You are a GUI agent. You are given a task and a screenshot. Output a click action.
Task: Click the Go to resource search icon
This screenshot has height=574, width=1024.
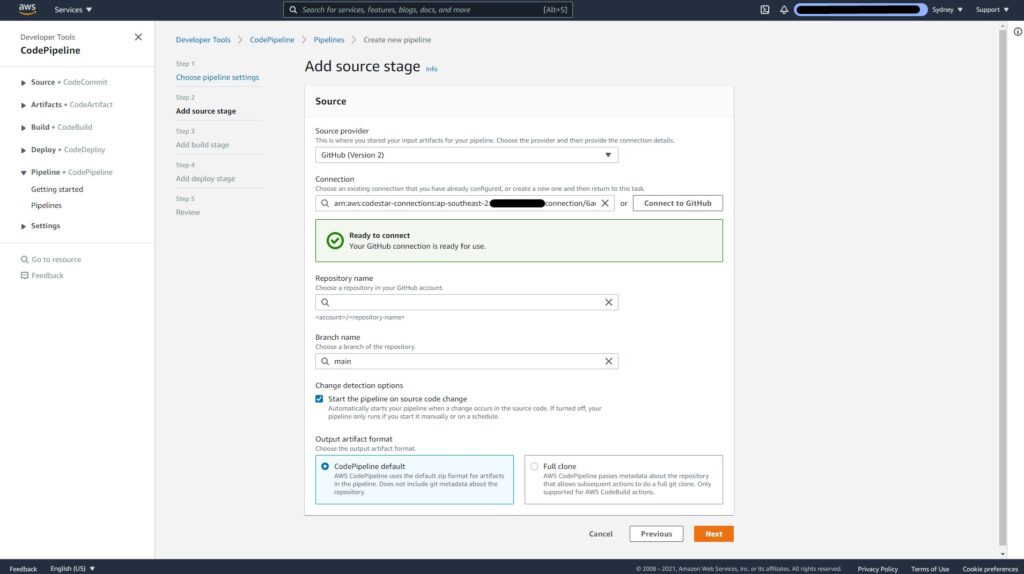pyautogui.click(x=24, y=259)
